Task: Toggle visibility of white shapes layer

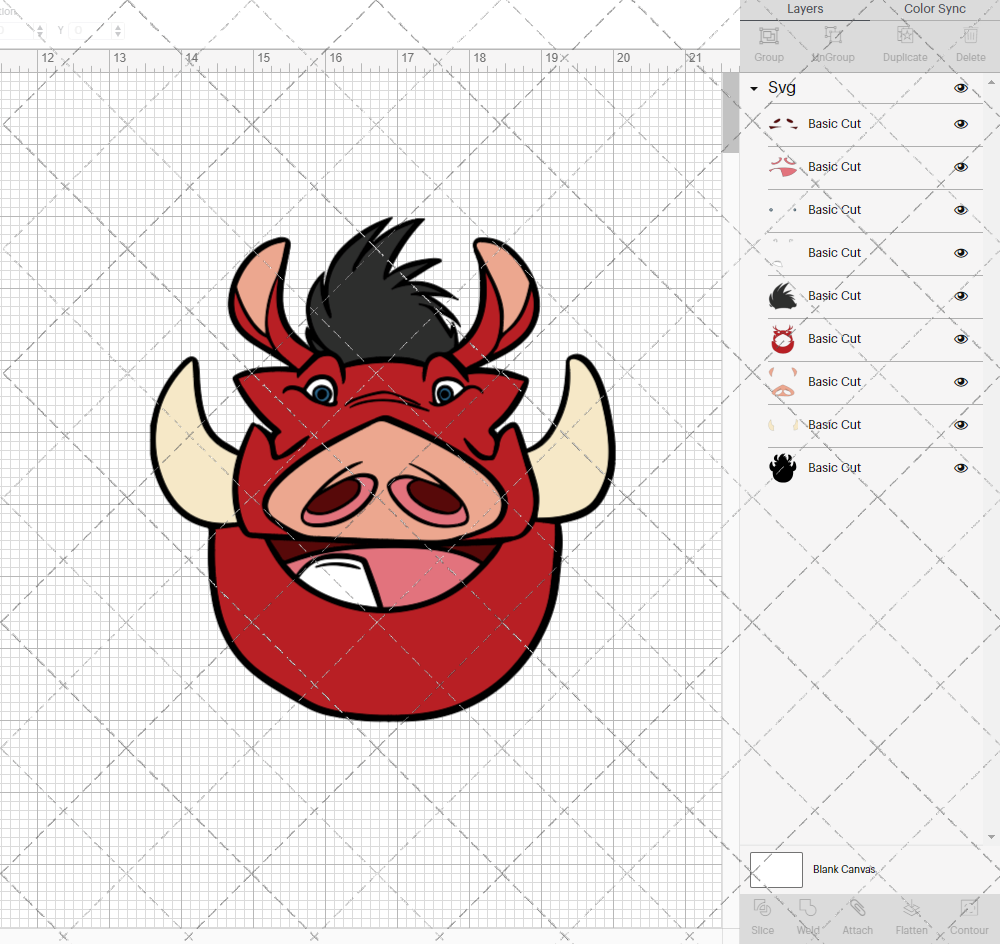Action: pos(960,253)
